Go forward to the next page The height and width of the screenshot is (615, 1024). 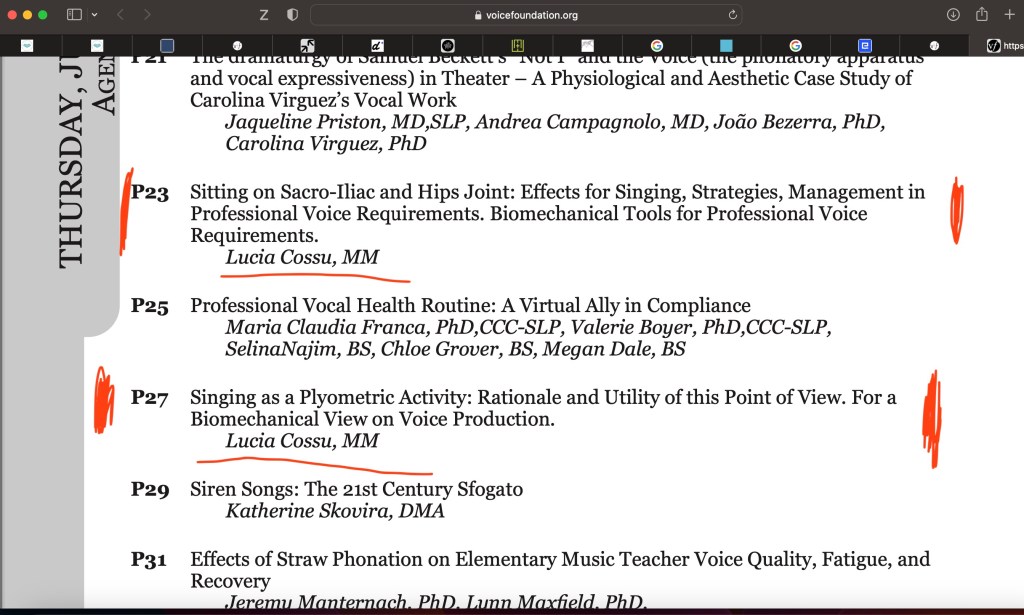pos(147,15)
